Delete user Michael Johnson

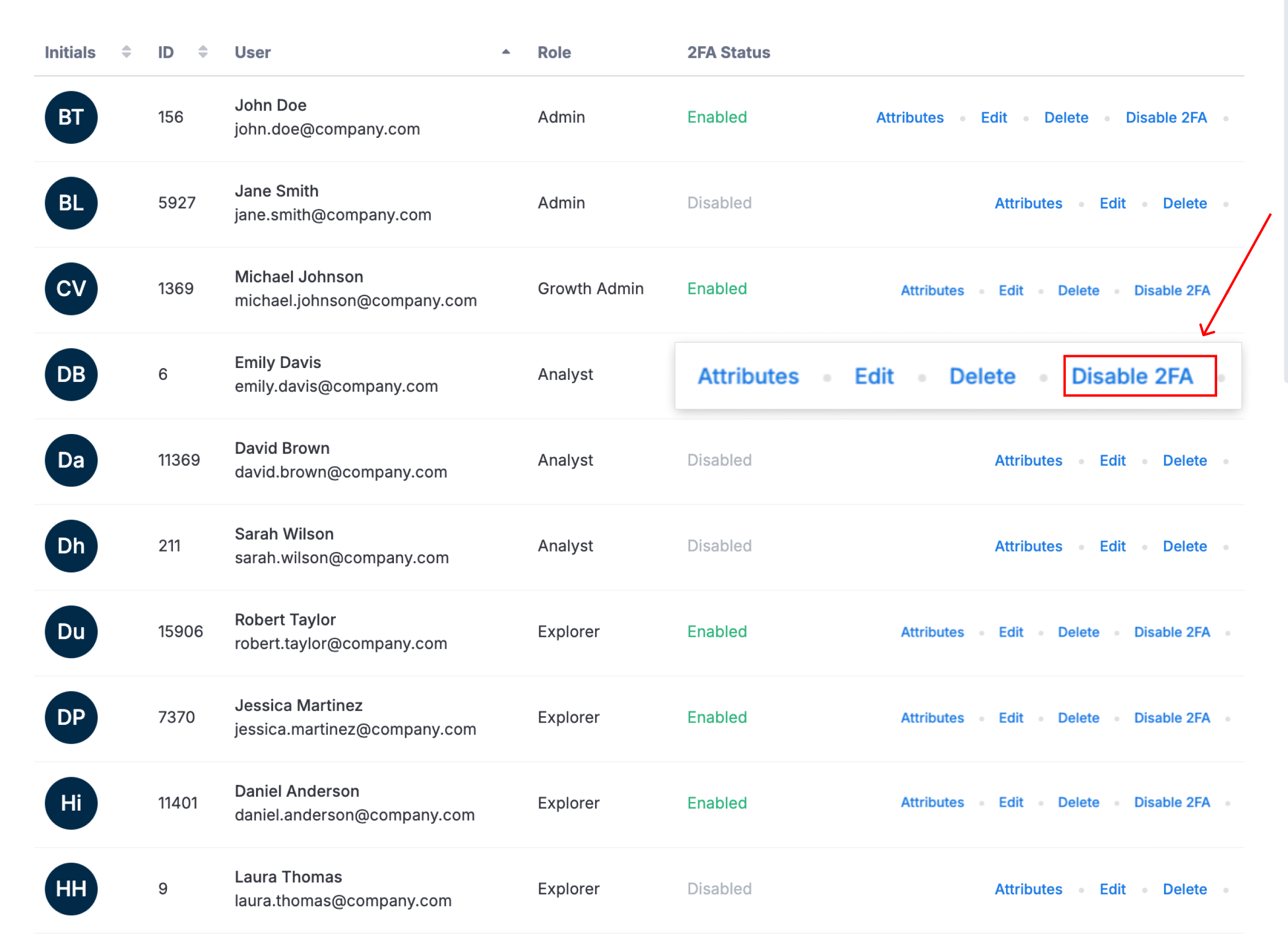pos(1079,291)
